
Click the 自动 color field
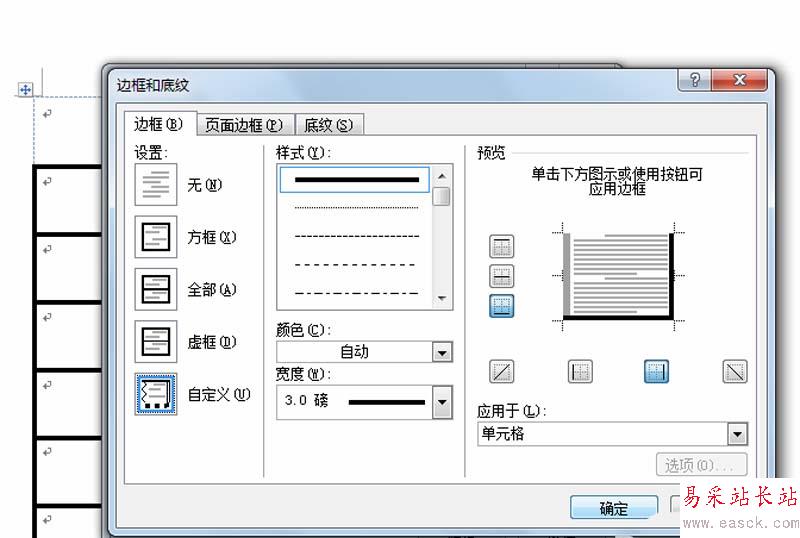point(355,352)
